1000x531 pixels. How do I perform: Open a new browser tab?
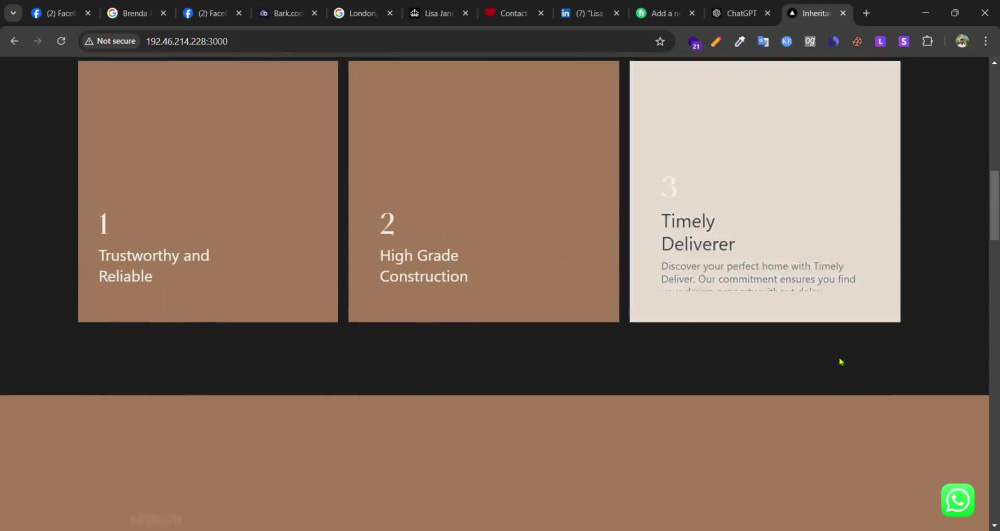(x=866, y=13)
